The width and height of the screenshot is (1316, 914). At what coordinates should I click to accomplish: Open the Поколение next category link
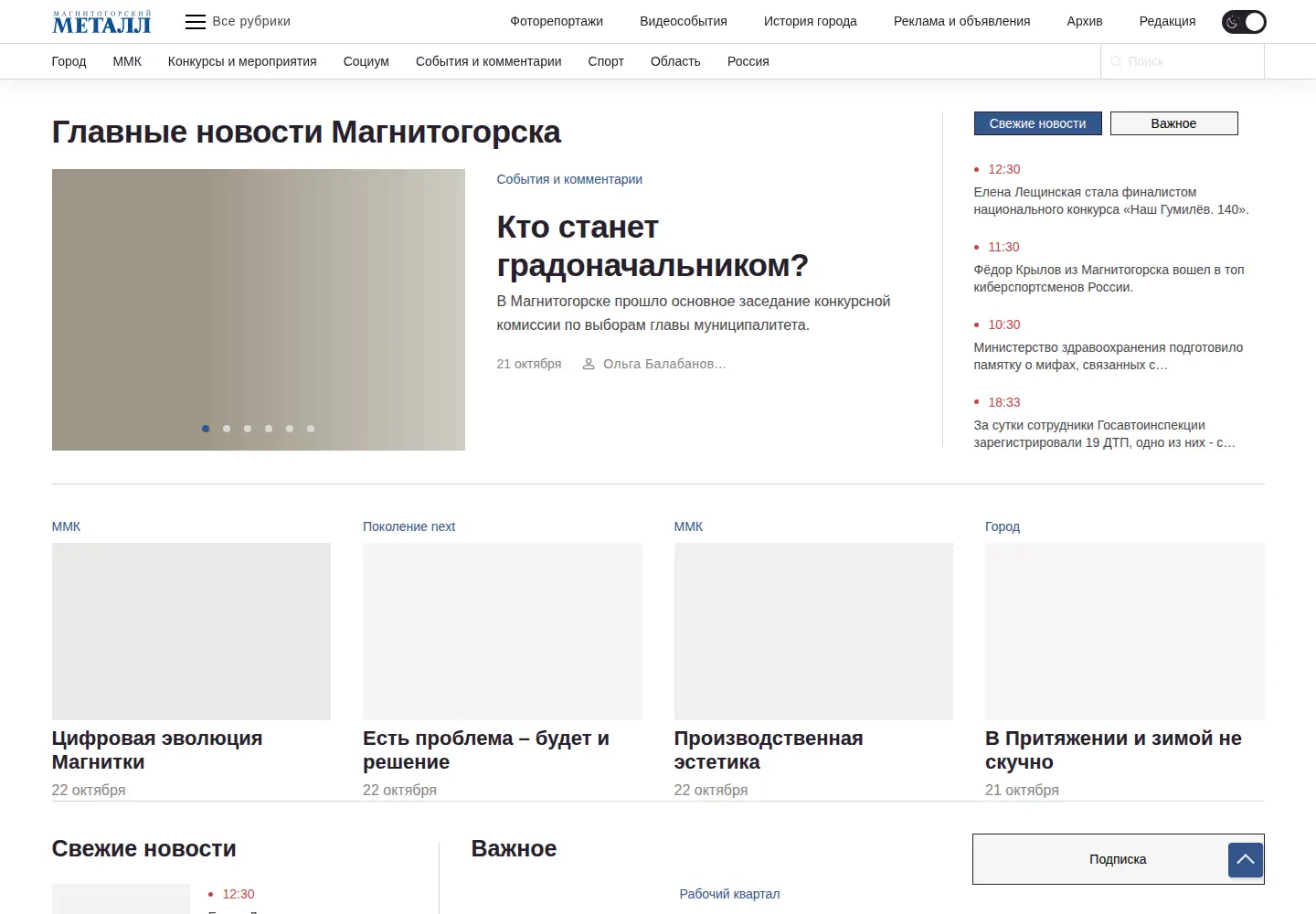coord(409,526)
